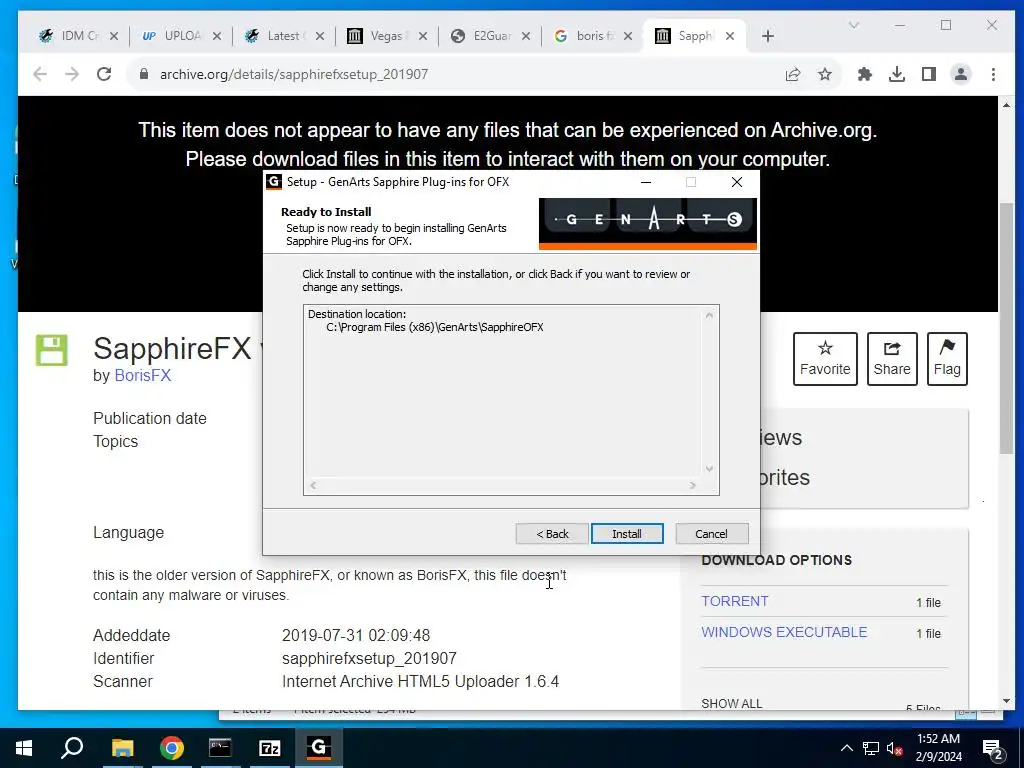
Task: Open the taskbar clock and date
Action: click(938, 748)
